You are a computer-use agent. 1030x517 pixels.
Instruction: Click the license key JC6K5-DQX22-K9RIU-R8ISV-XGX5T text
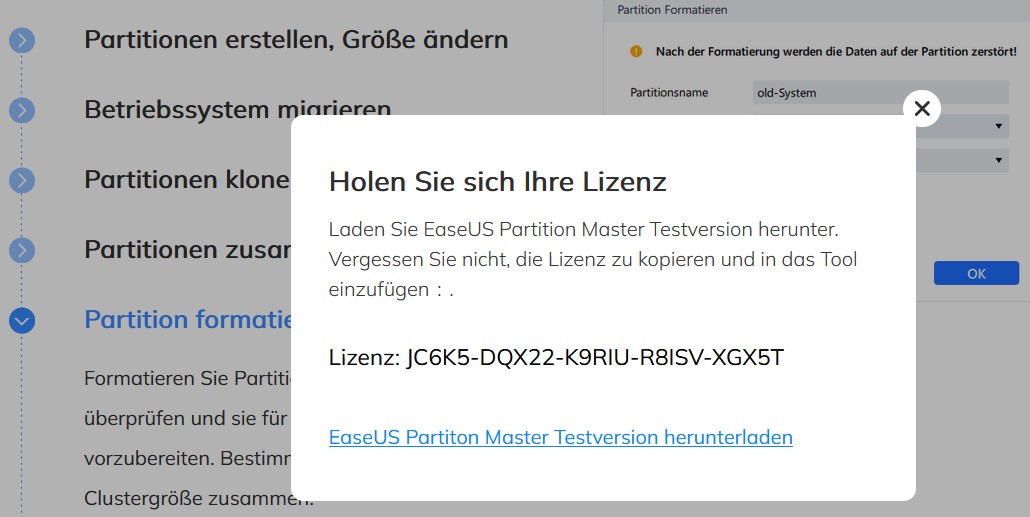click(595, 357)
